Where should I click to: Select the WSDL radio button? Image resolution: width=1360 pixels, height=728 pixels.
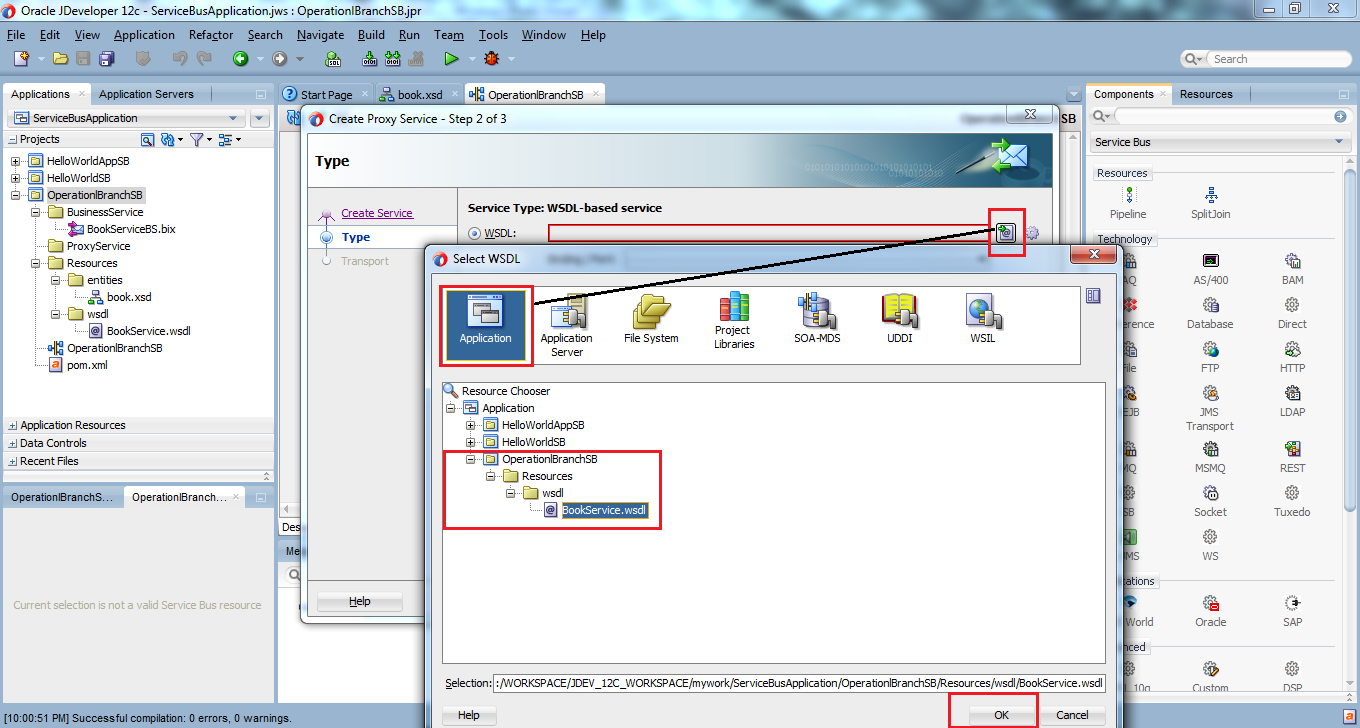pos(475,234)
